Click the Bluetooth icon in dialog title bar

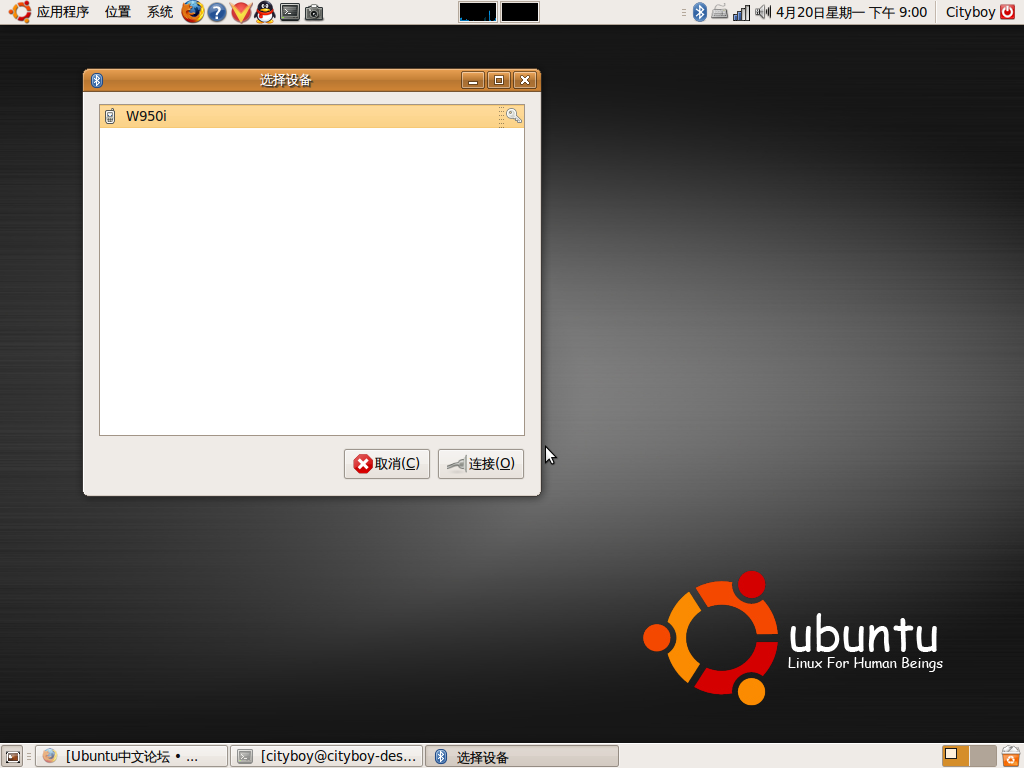97,80
